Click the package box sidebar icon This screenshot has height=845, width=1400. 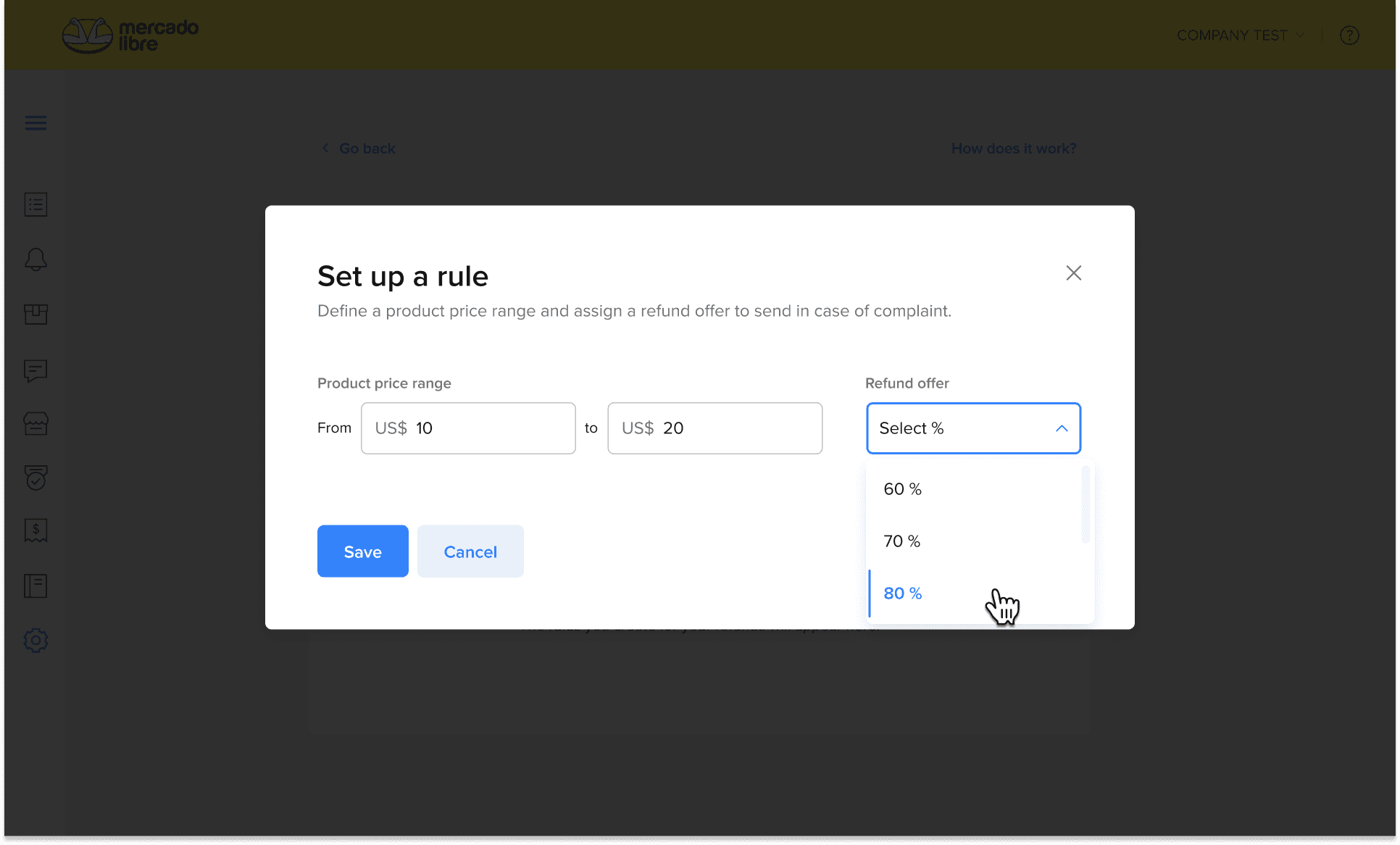36,314
